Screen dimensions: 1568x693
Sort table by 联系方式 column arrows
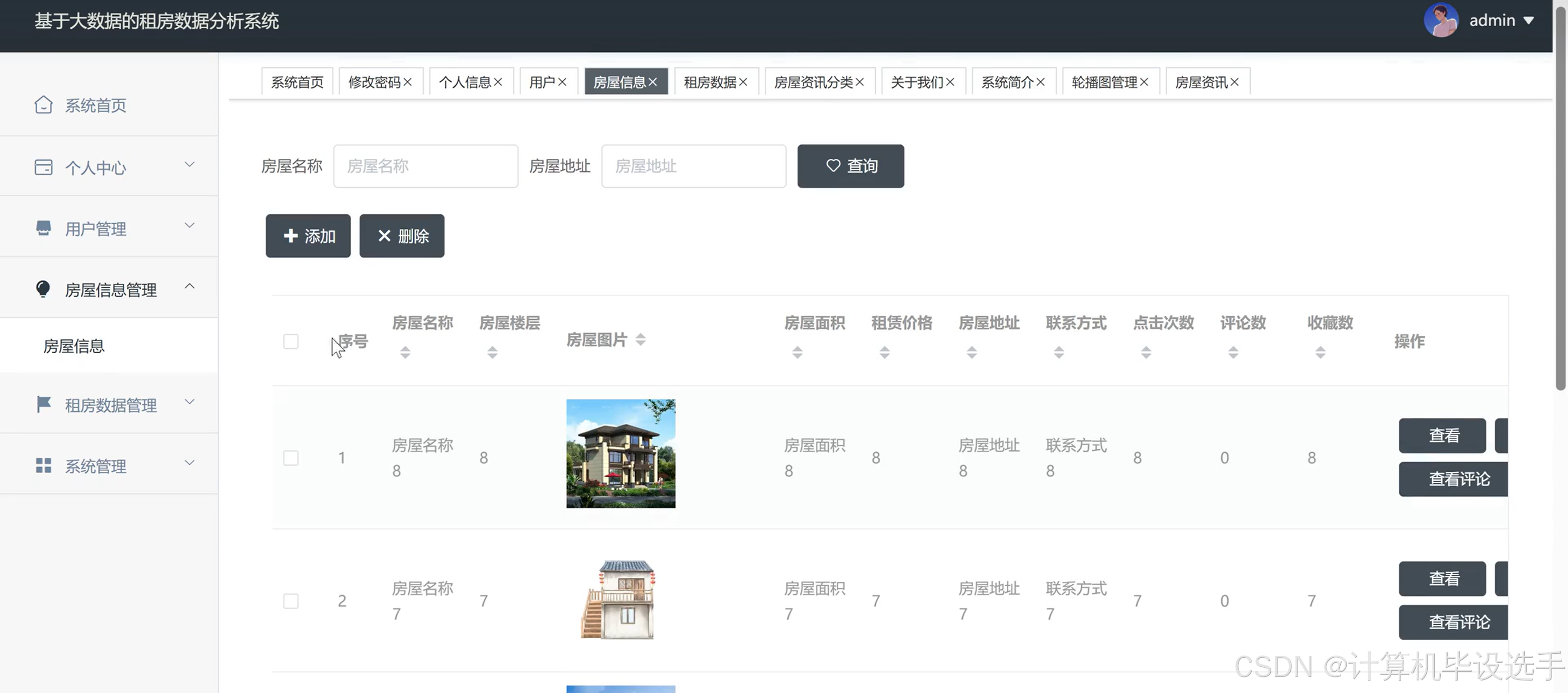pyautogui.click(x=1059, y=352)
